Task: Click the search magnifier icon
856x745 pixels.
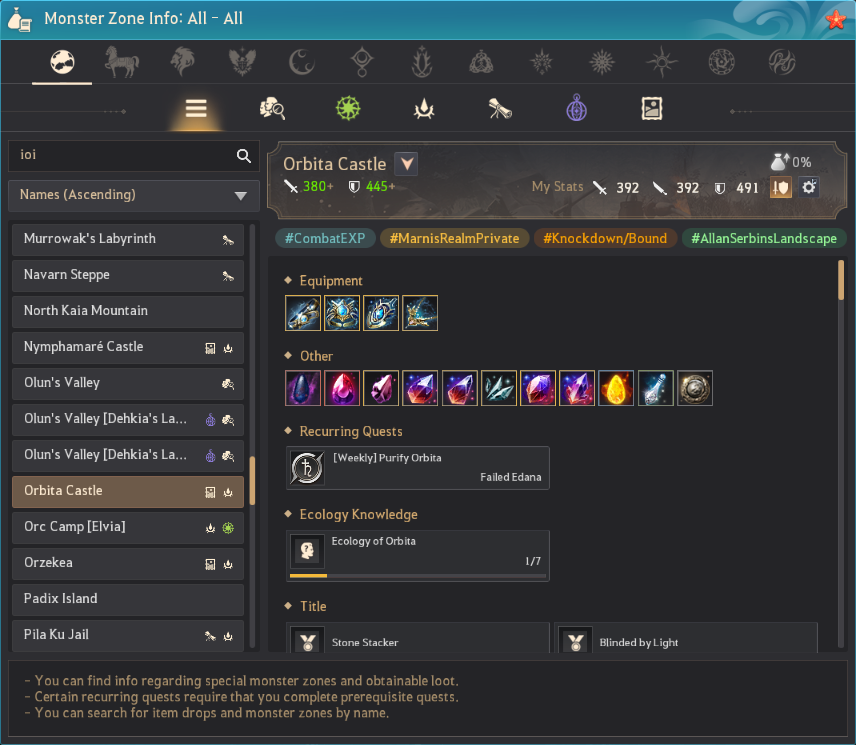Action: tap(243, 156)
